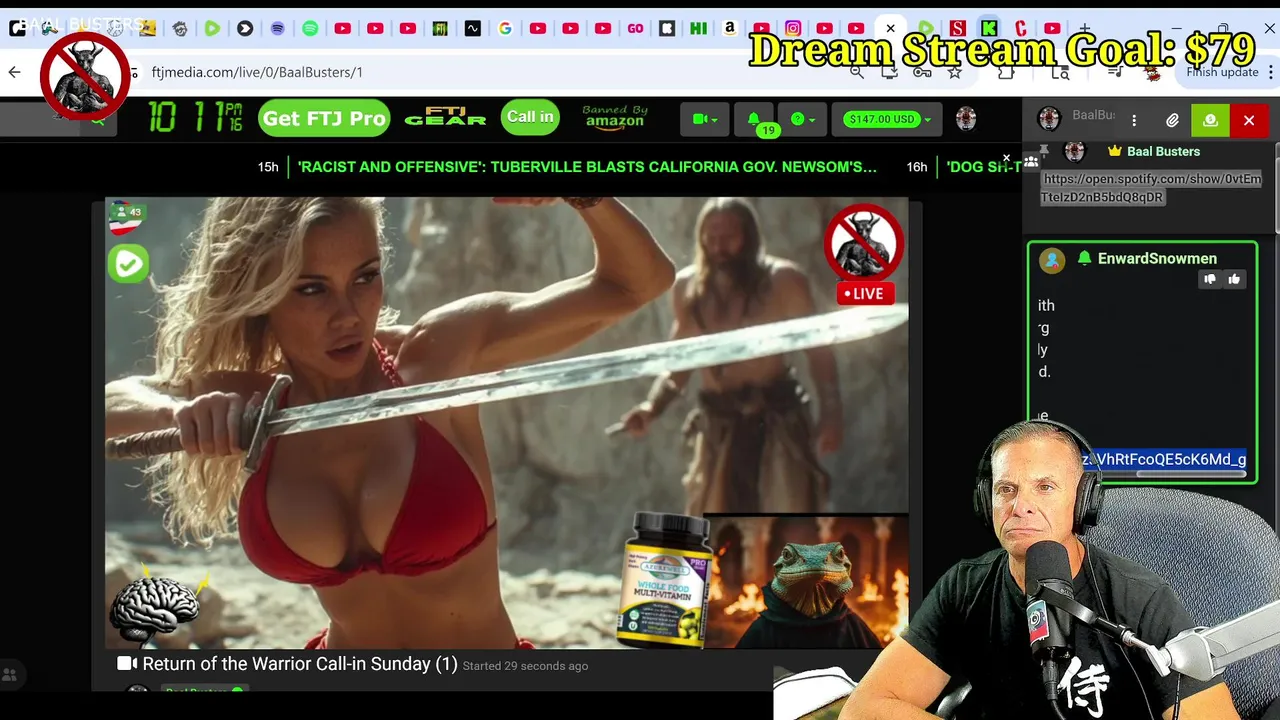Click the Get FTJ Pro button
The height and width of the screenshot is (720, 1280).
[324, 119]
